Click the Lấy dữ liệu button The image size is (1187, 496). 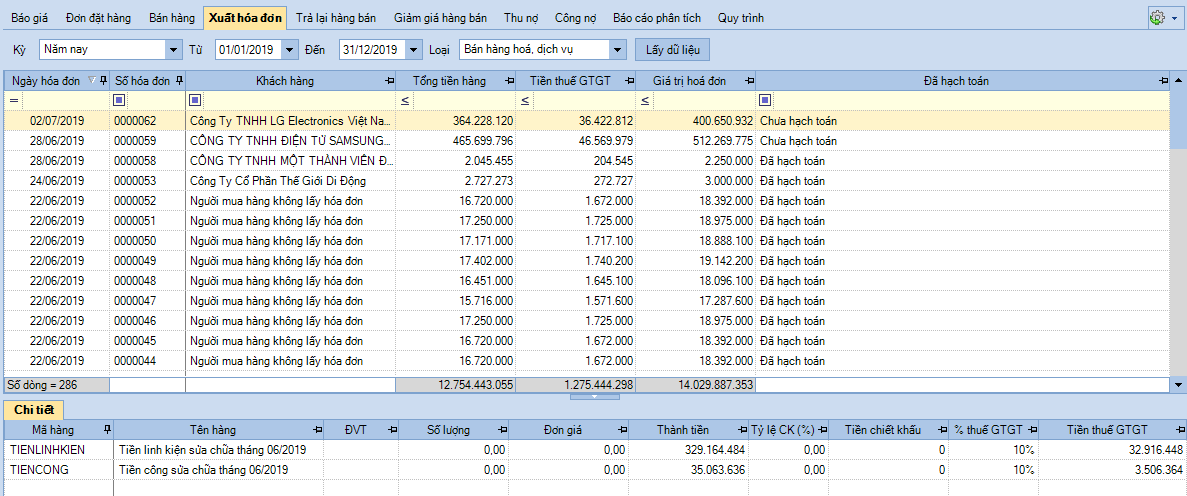point(672,50)
